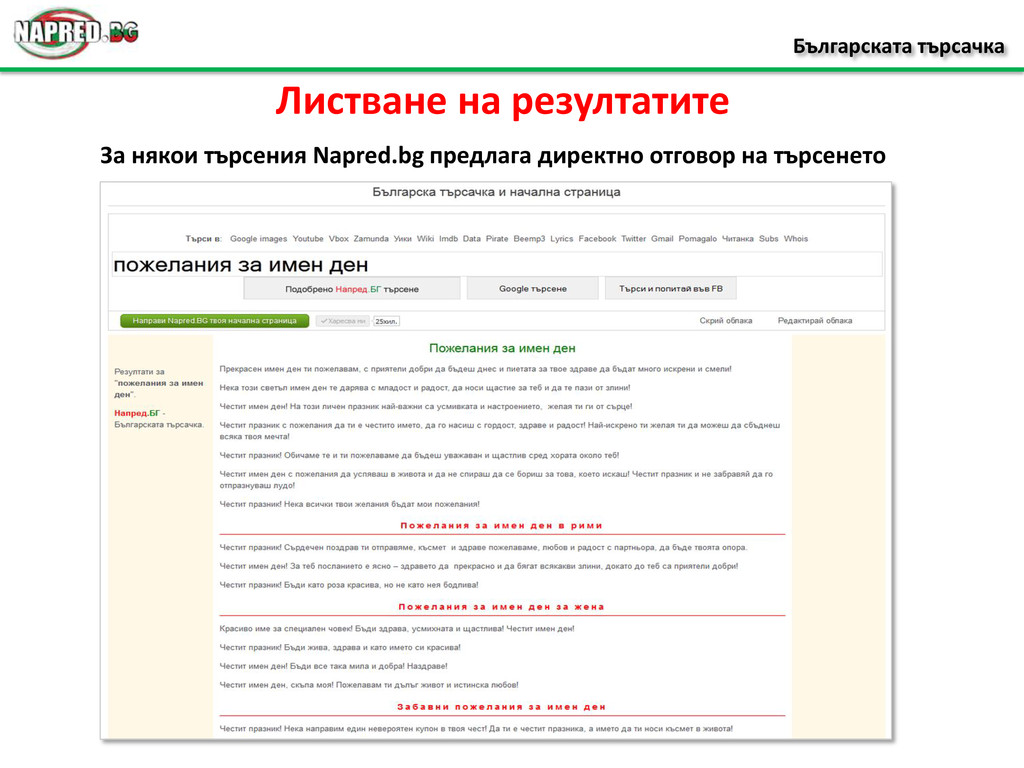
Task: Select the Facebook search link
Action: point(597,239)
